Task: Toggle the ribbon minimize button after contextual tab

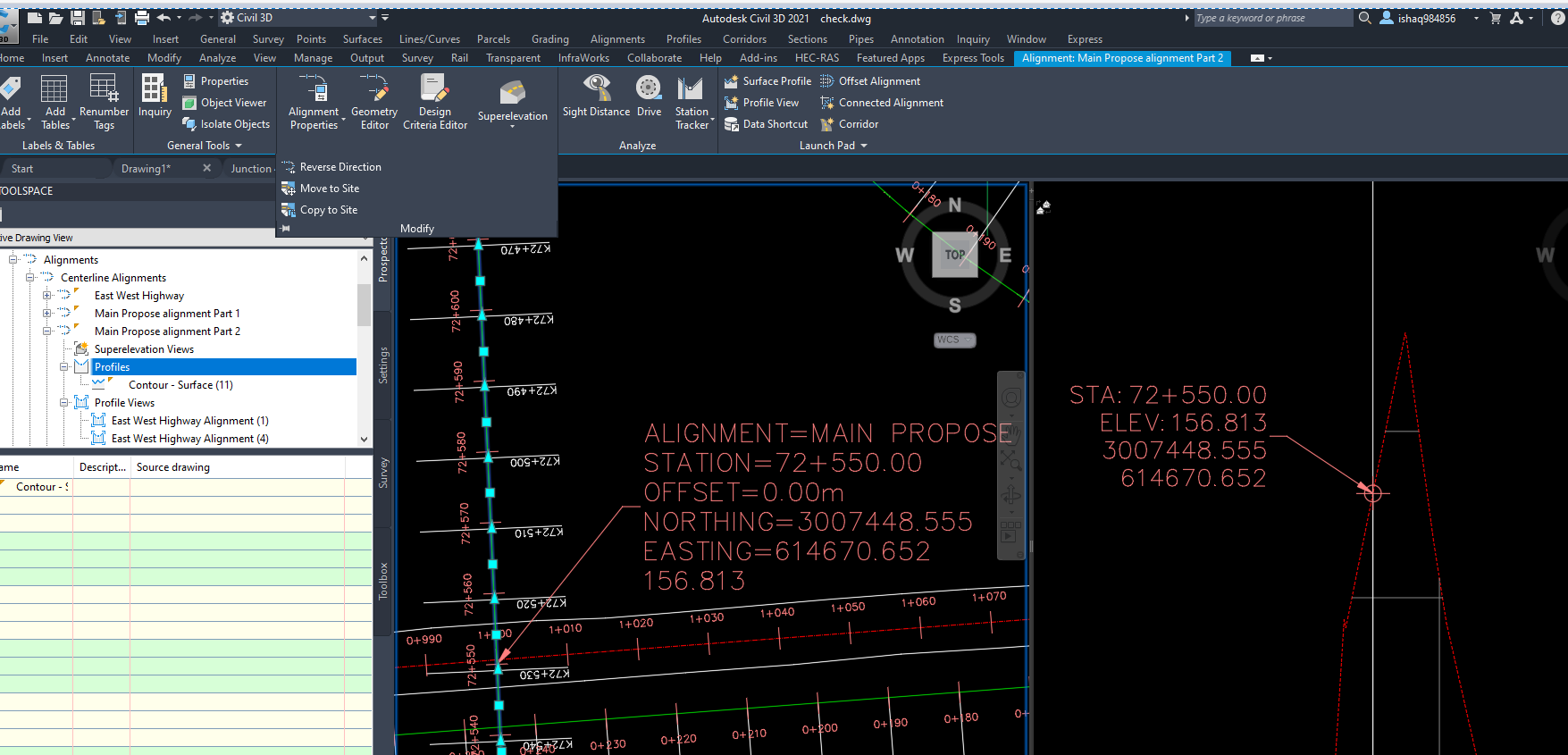Action: point(1258,58)
